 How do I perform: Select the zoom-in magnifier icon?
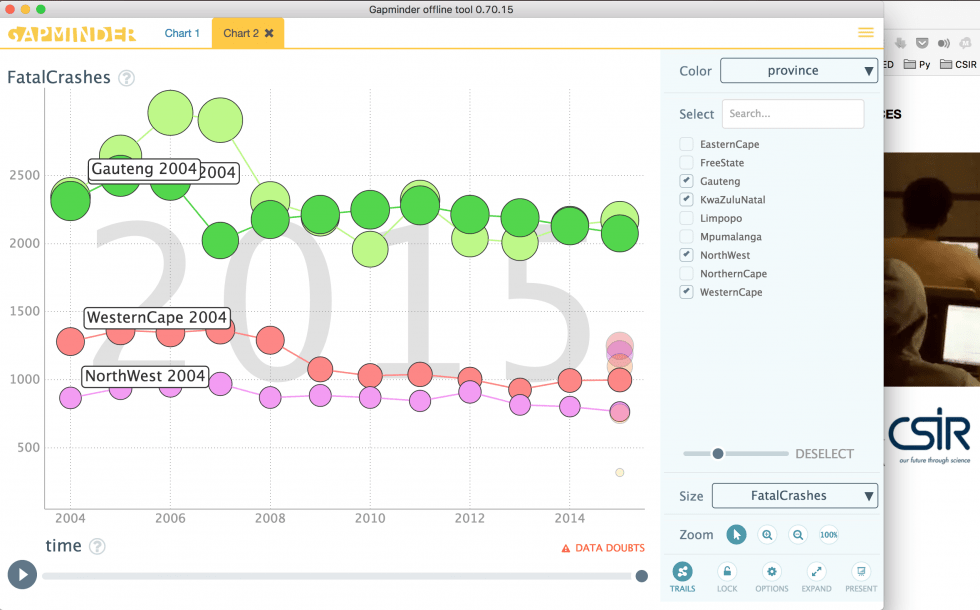click(x=767, y=535)
